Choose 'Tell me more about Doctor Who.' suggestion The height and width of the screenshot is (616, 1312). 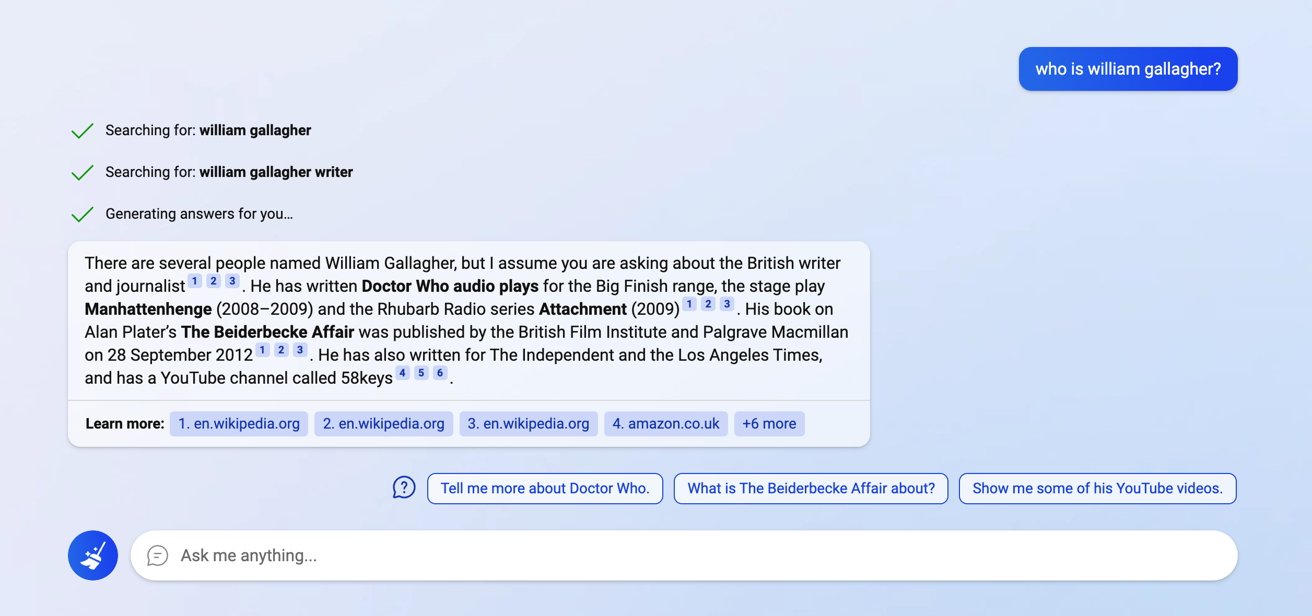coord(545,488)
